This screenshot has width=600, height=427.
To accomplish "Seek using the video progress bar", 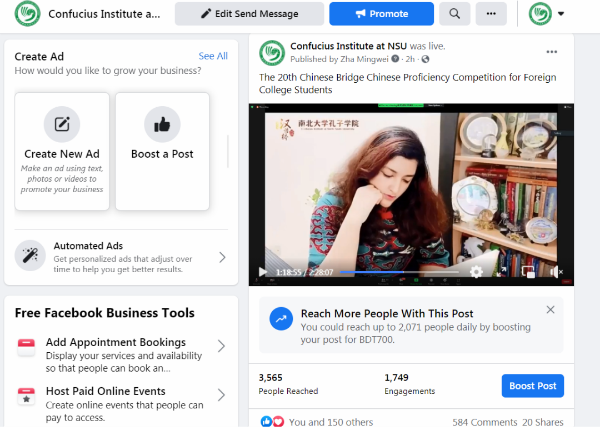I will (400, 272).
